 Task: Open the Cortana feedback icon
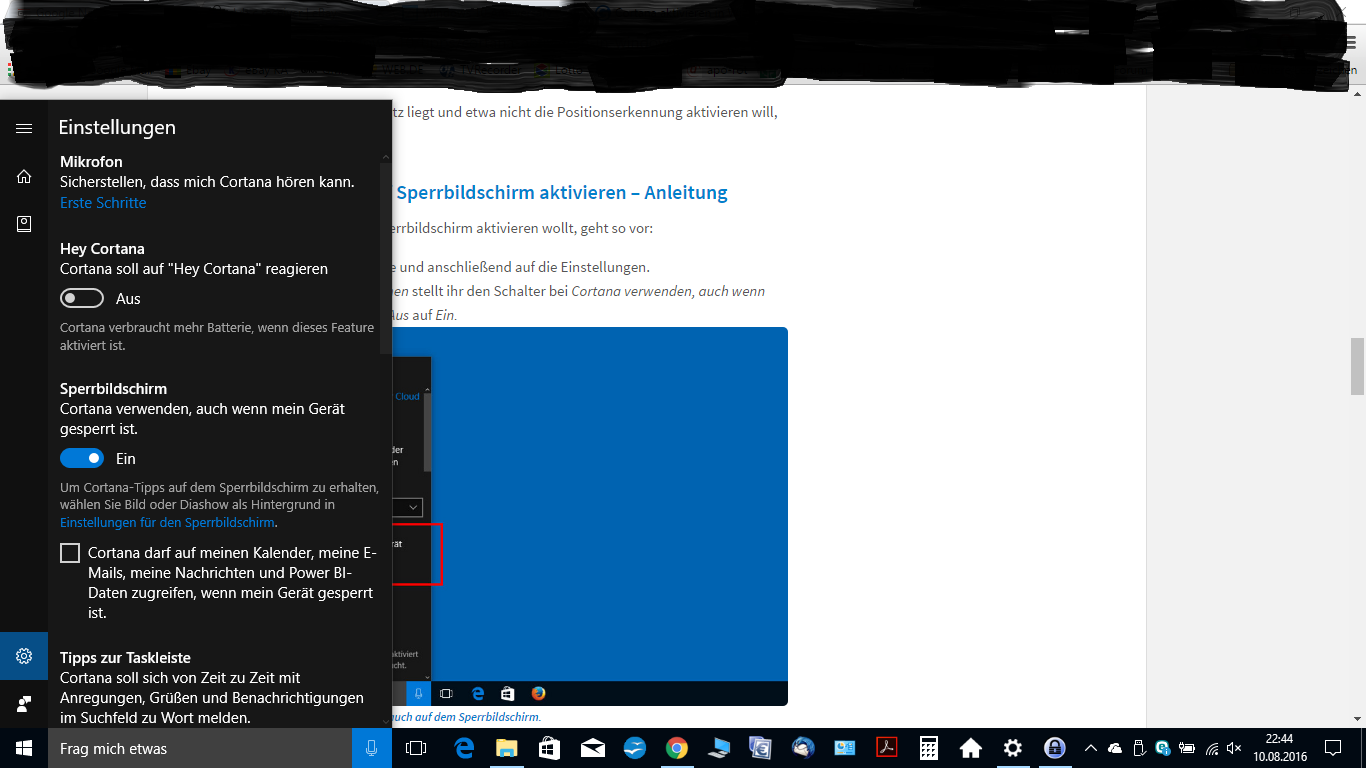[x=24, y=704]
